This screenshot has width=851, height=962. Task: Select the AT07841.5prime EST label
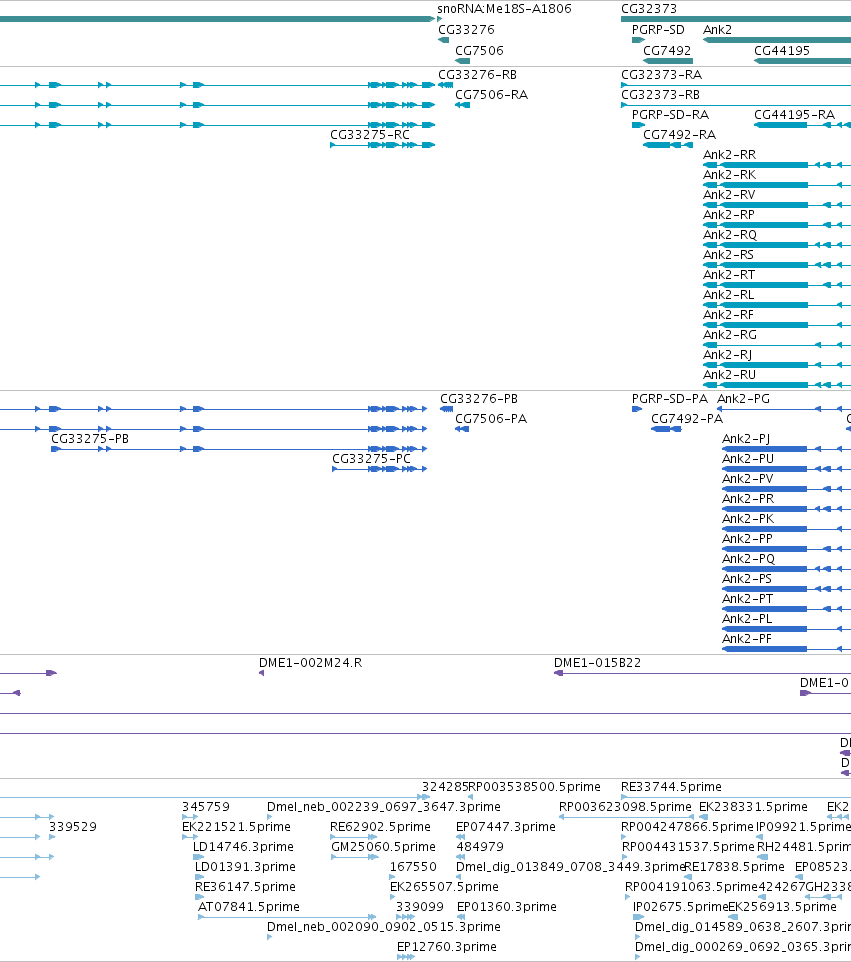coord(249,907)
